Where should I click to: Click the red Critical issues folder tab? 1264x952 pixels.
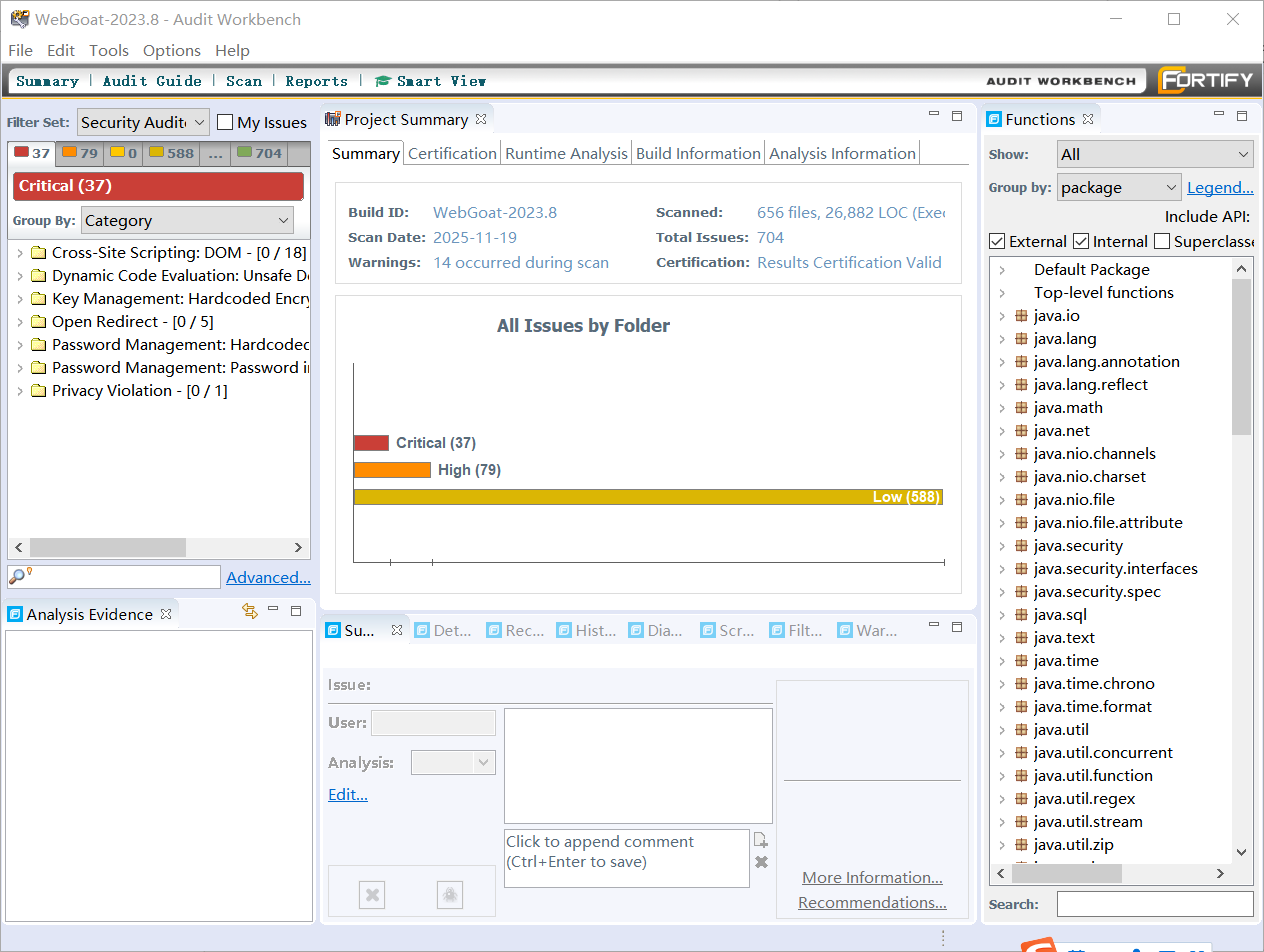click(x=31, y=154)
